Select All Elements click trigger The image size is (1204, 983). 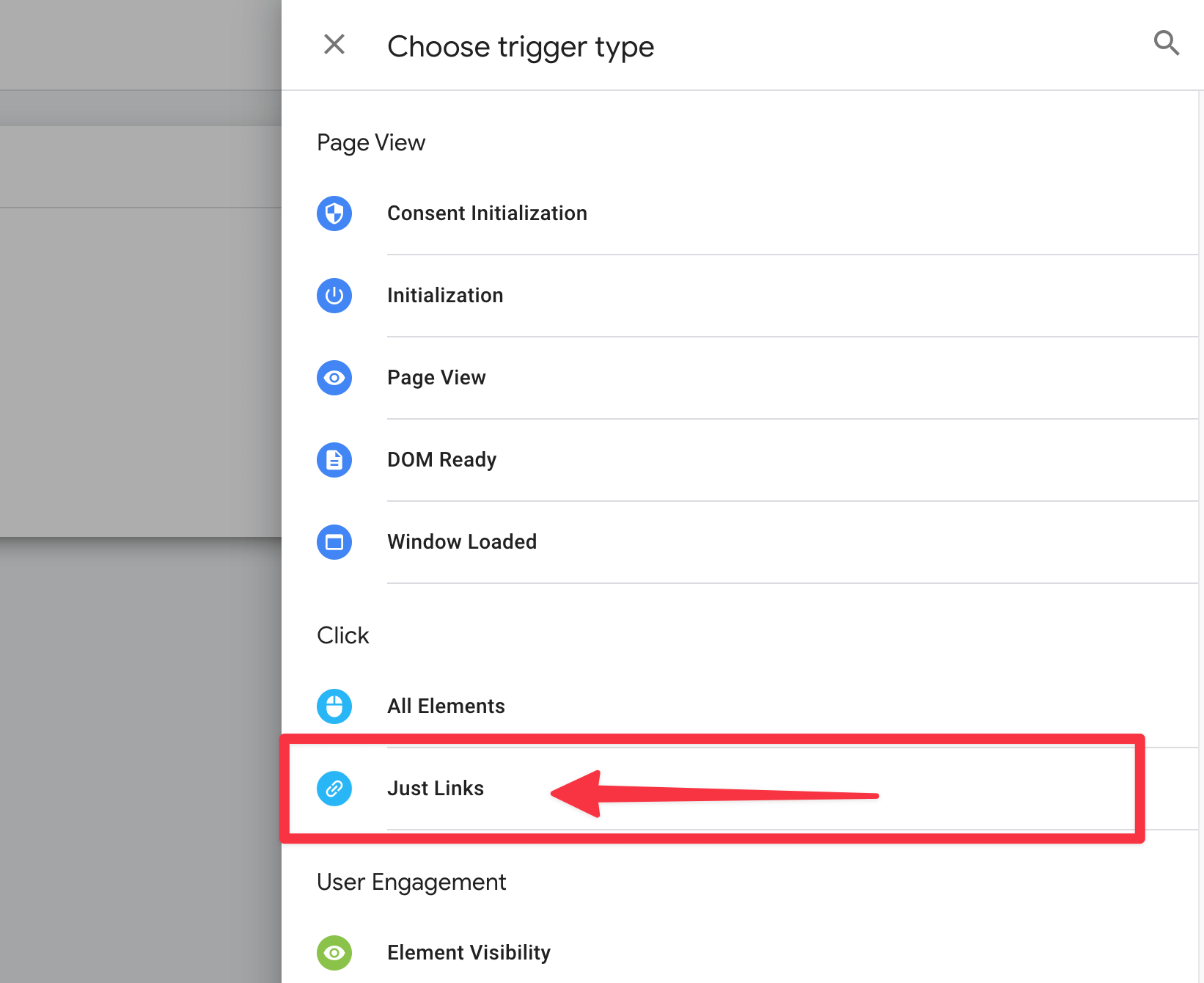(739, 706)
